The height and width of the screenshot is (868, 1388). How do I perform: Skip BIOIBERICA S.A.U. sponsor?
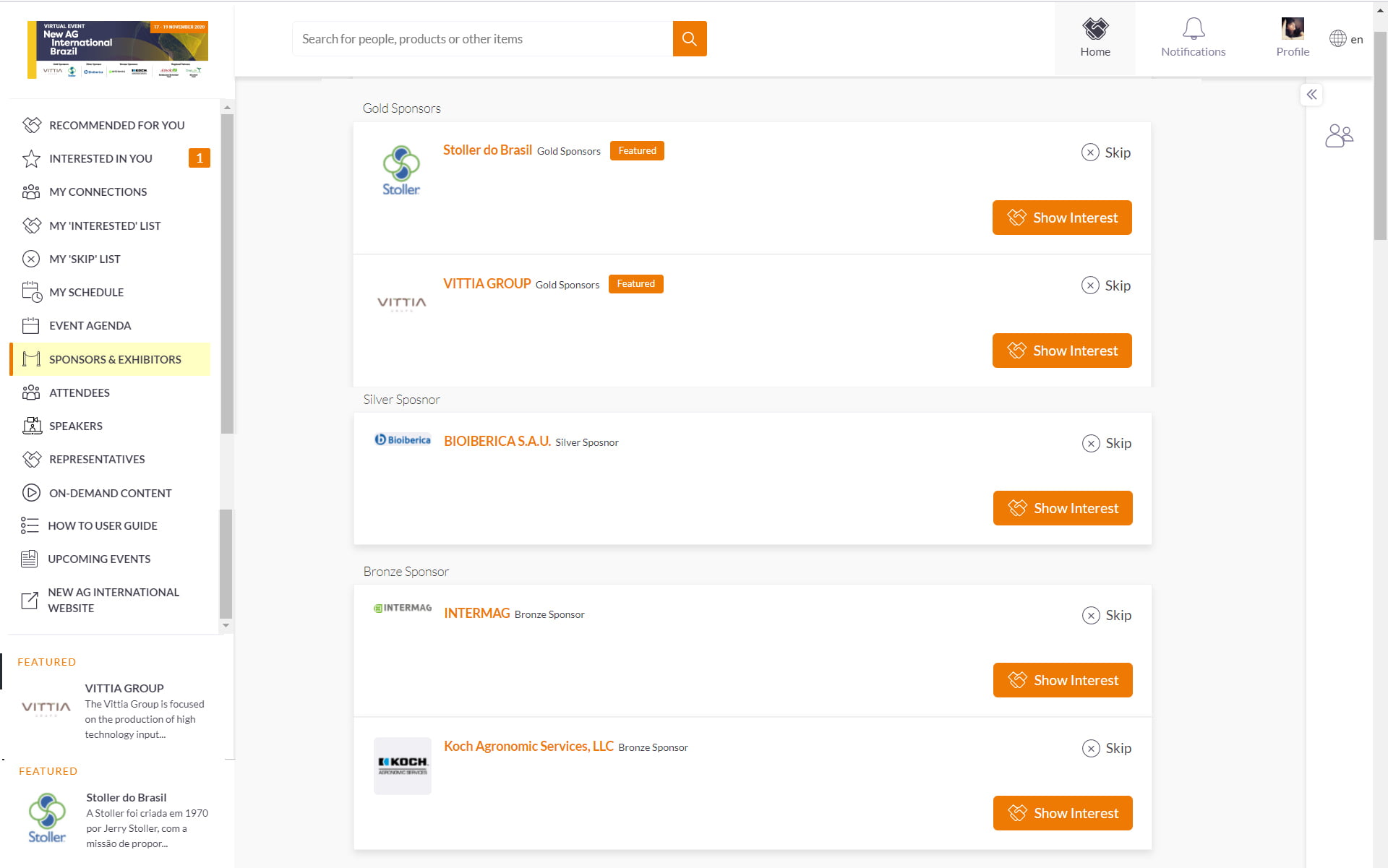(1107, 443)
